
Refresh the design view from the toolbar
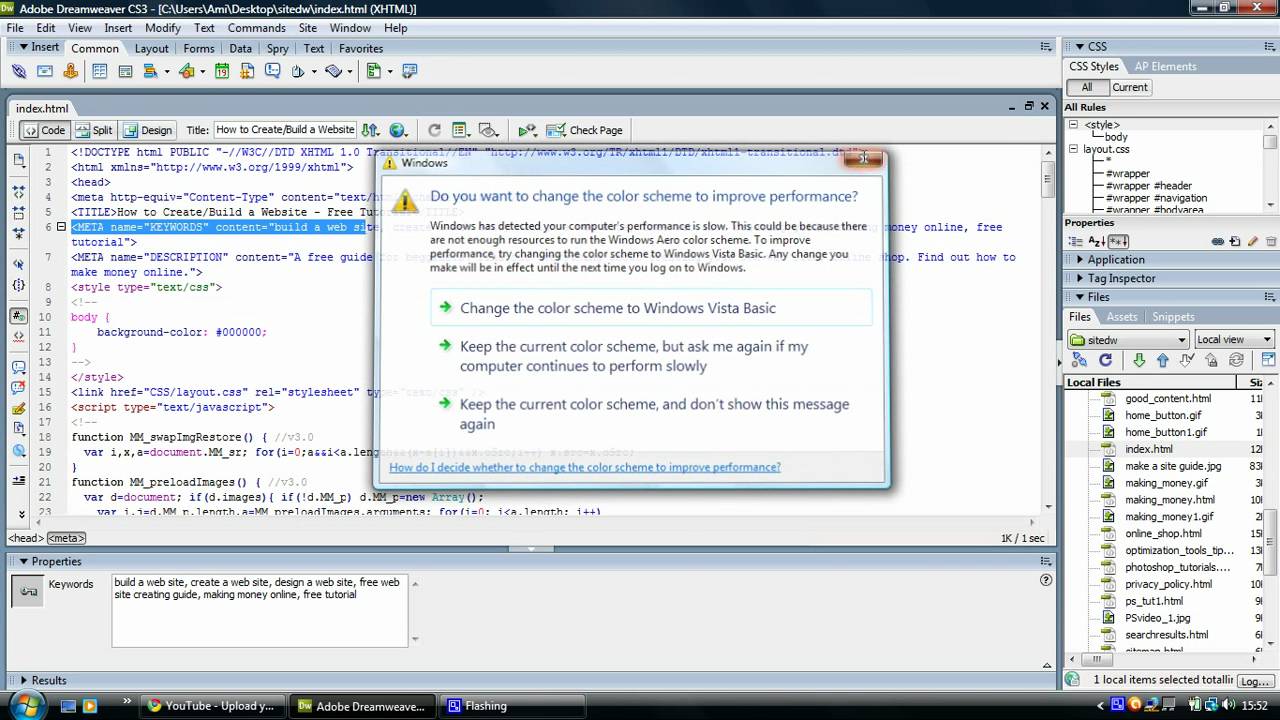tap(434, 130)
